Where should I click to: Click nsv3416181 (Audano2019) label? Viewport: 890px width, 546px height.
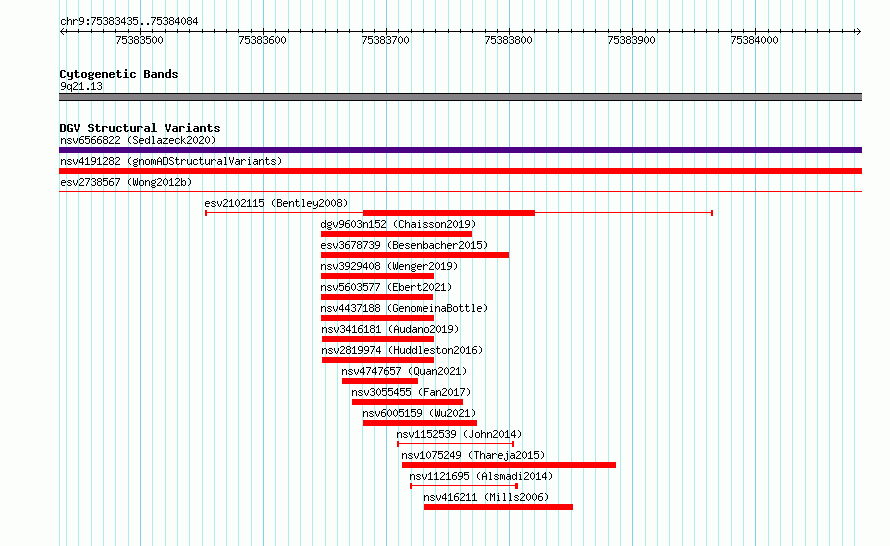click(391, 329)
